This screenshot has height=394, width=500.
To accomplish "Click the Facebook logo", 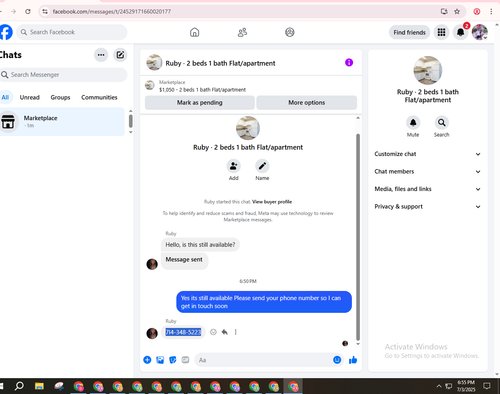I will [x=6, y=32].
